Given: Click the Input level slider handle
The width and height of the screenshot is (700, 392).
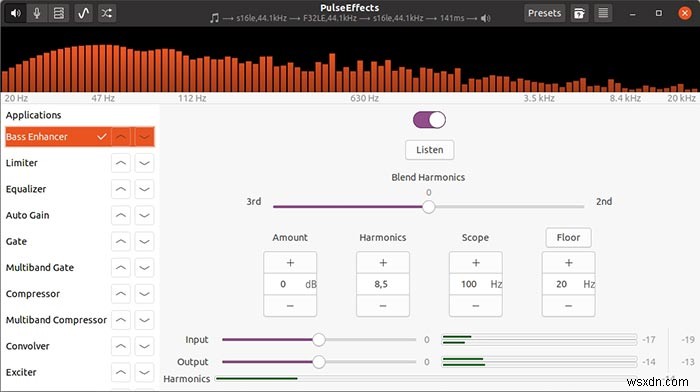Looking at the screenshot, I should (x=319, y=340).
